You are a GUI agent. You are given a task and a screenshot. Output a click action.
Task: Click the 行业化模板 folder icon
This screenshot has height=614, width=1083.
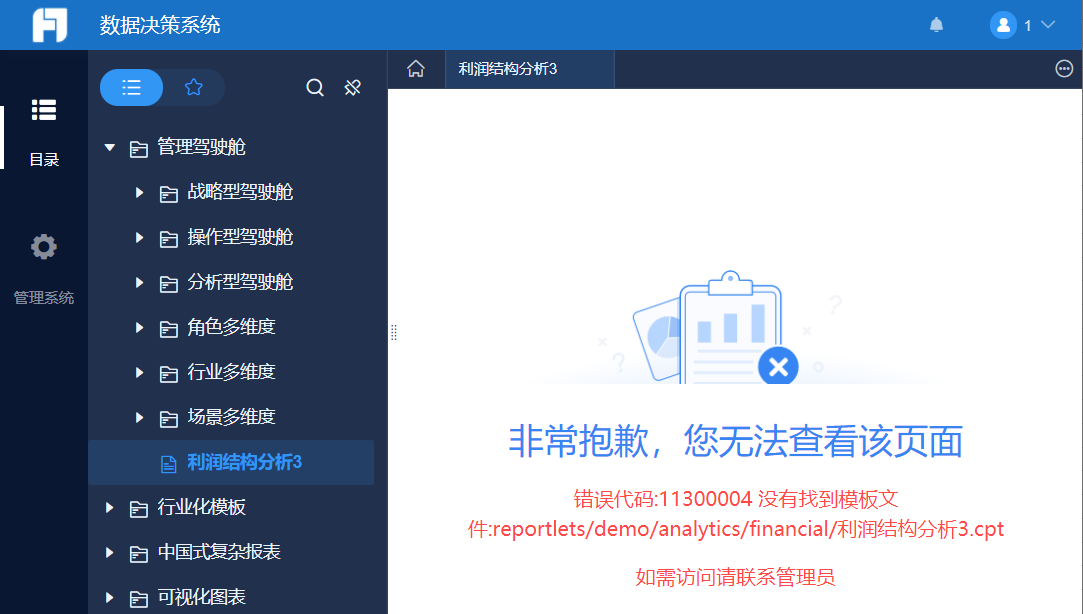pos(138,509)
